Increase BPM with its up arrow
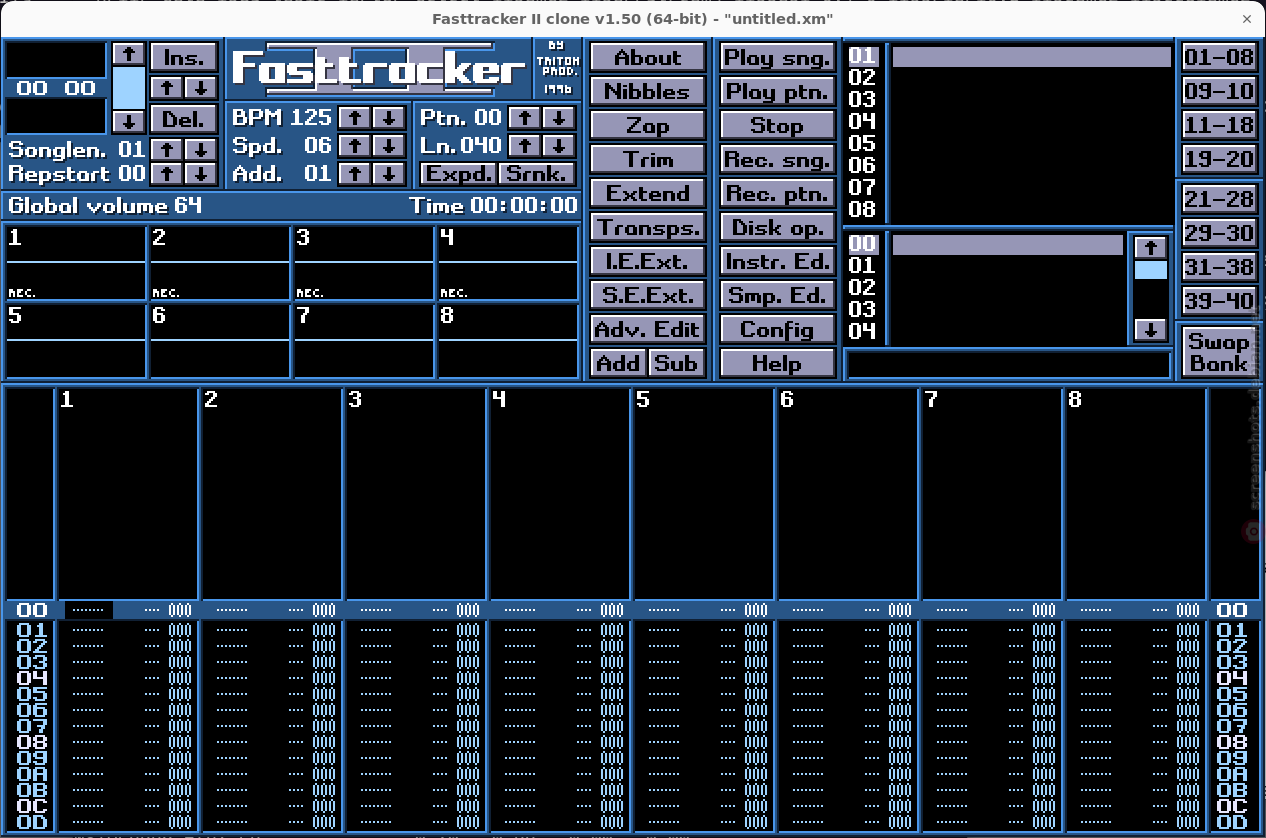 tap(355, 117)
